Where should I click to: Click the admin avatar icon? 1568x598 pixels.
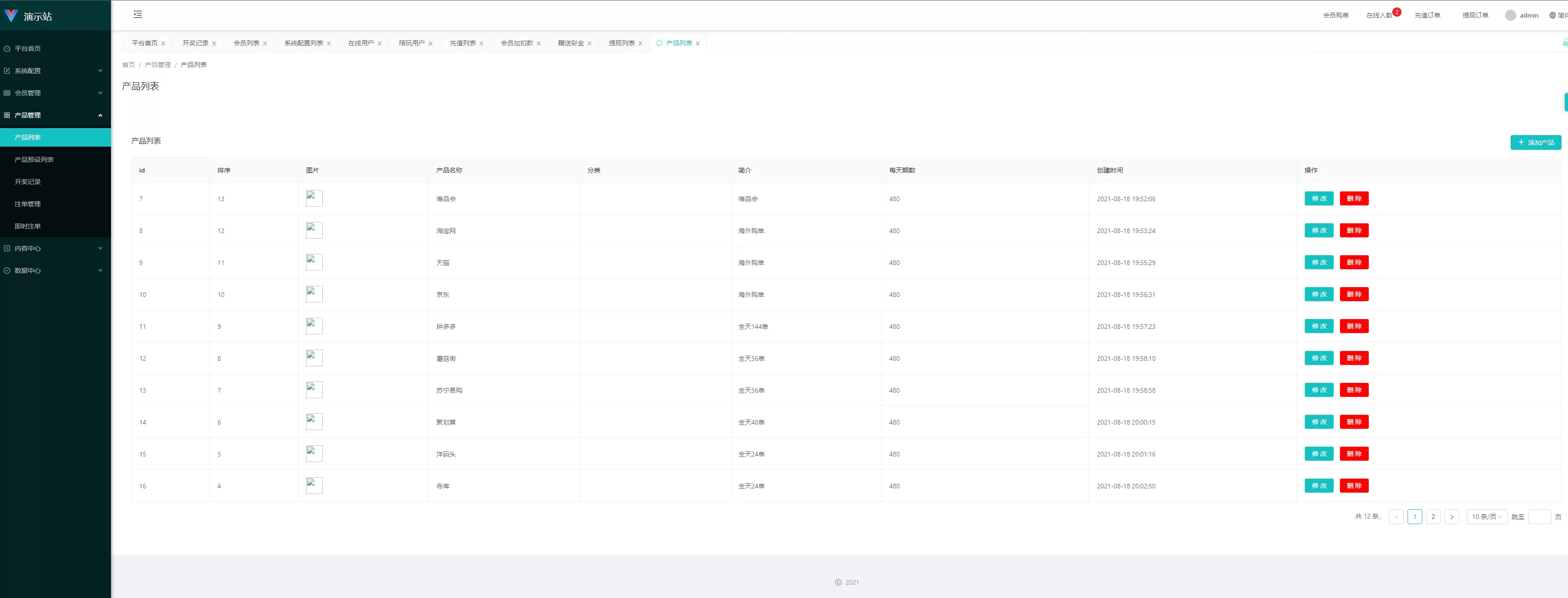pyautogui.click(x=1510, y=15)
